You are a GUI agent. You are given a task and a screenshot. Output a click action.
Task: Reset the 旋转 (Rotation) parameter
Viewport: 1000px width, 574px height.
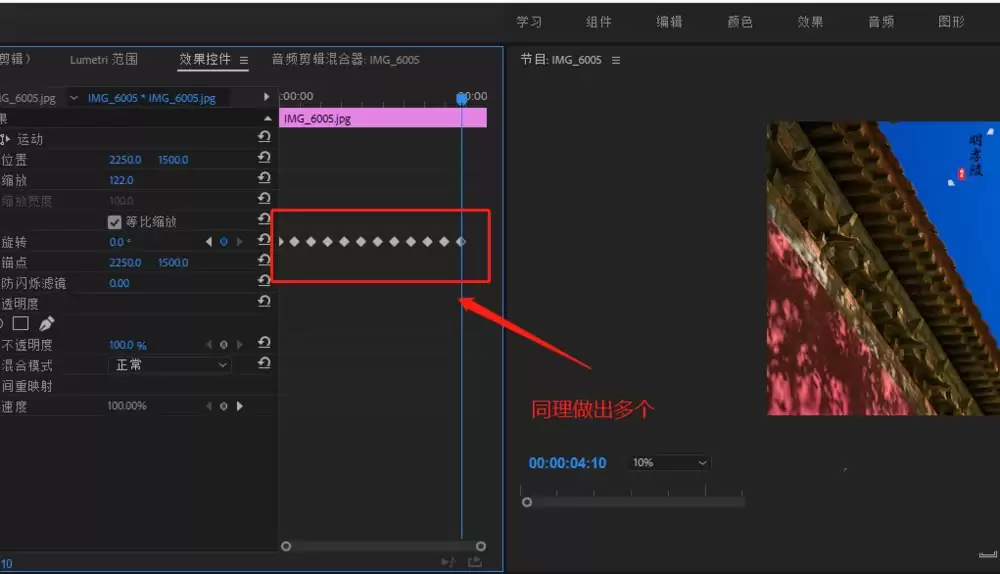pos(264,242)
